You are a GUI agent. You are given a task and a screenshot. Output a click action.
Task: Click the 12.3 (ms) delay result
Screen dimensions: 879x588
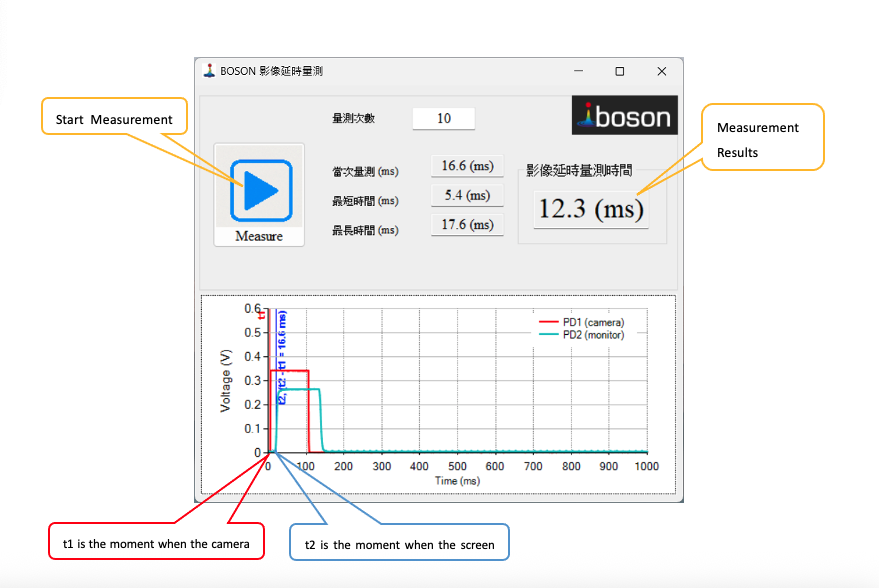click(591, 209)
